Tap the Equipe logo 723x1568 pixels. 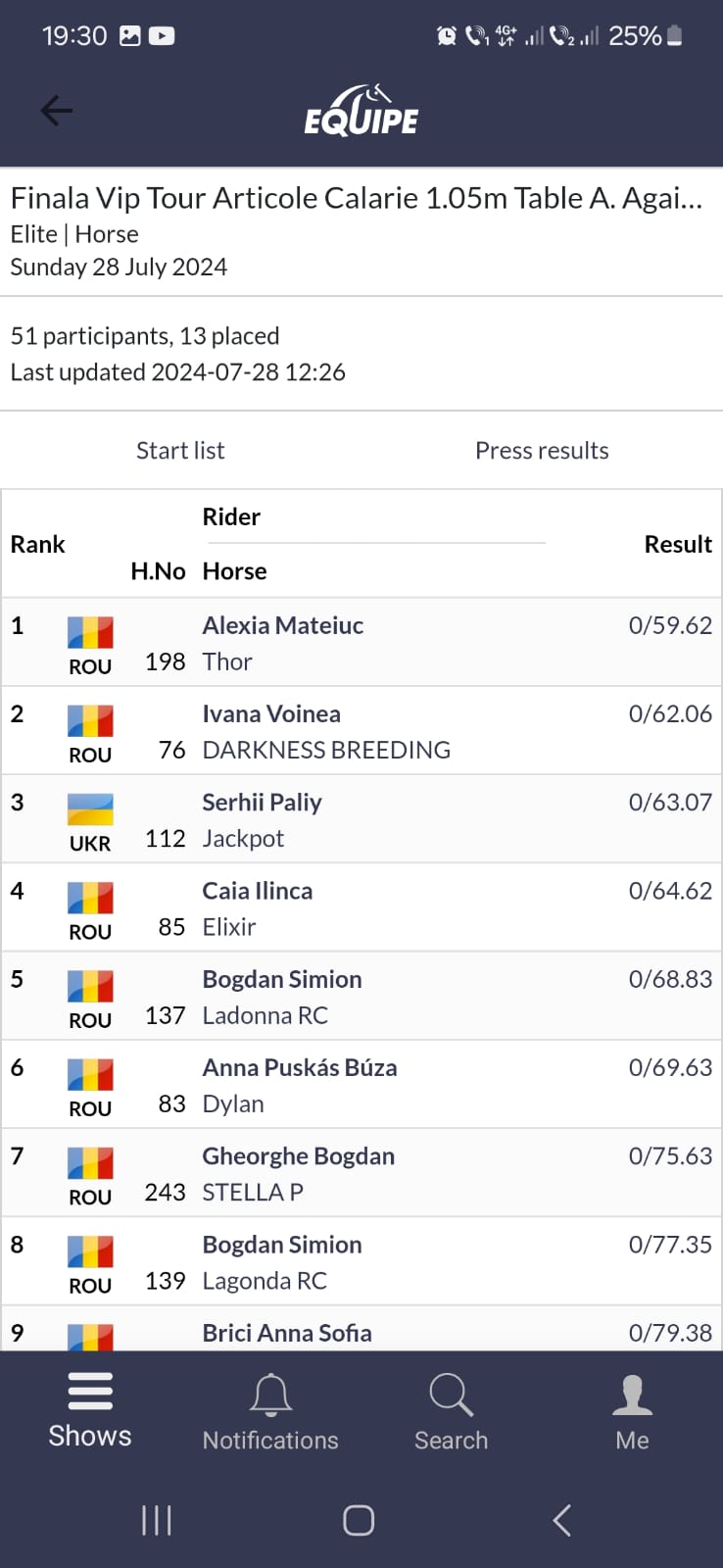(x=361, y=111)
